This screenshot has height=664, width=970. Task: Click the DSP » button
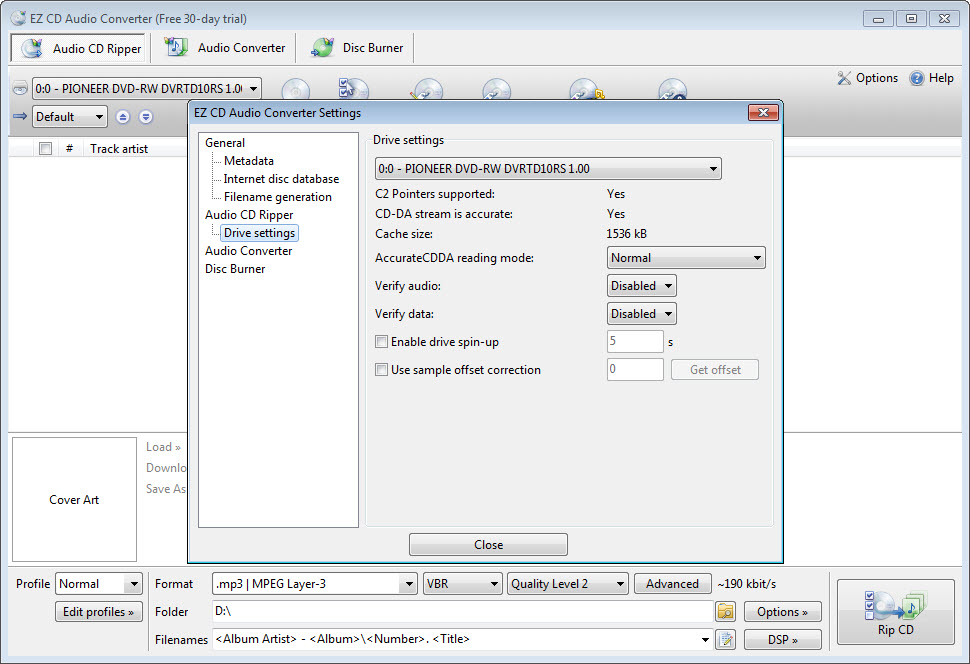pos(783,639)
